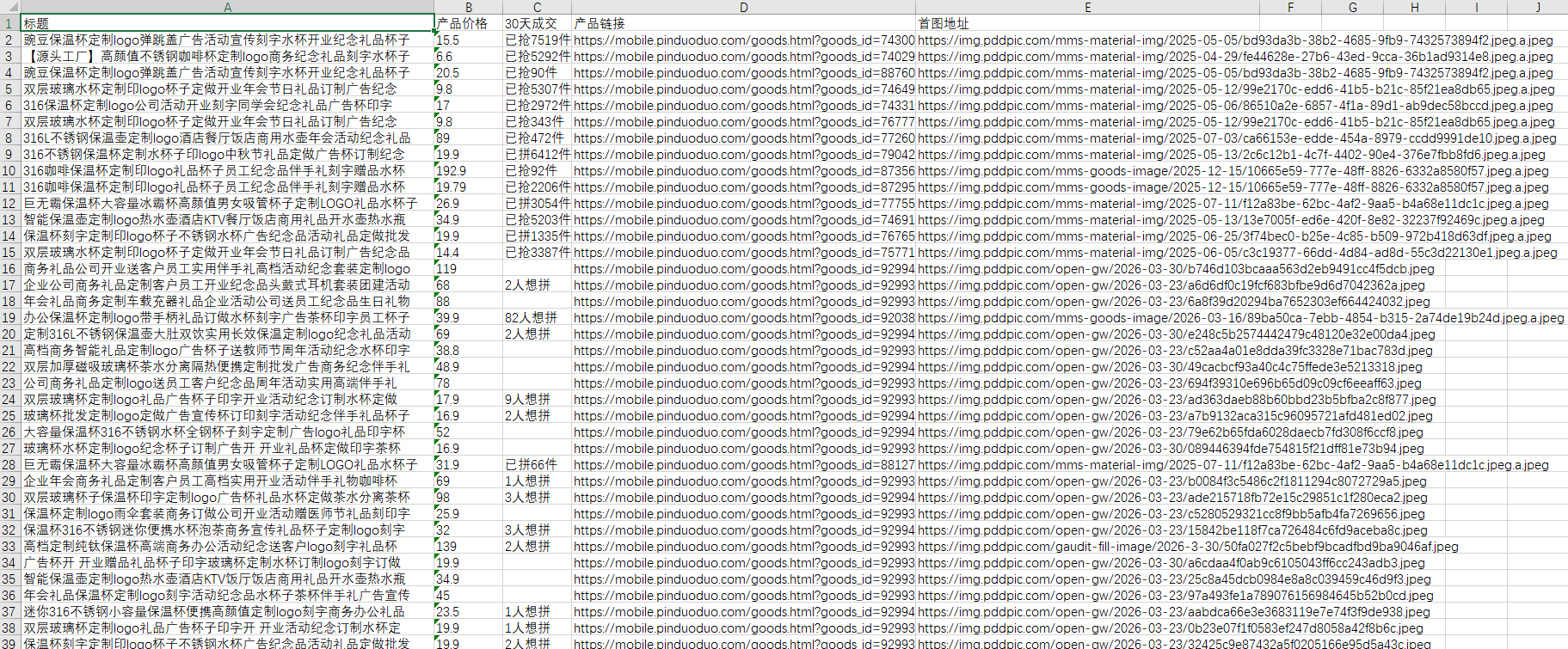Select the 首图地址 header cell
This screenshot has height=649, width=1568.
(x=1087, y=23)
